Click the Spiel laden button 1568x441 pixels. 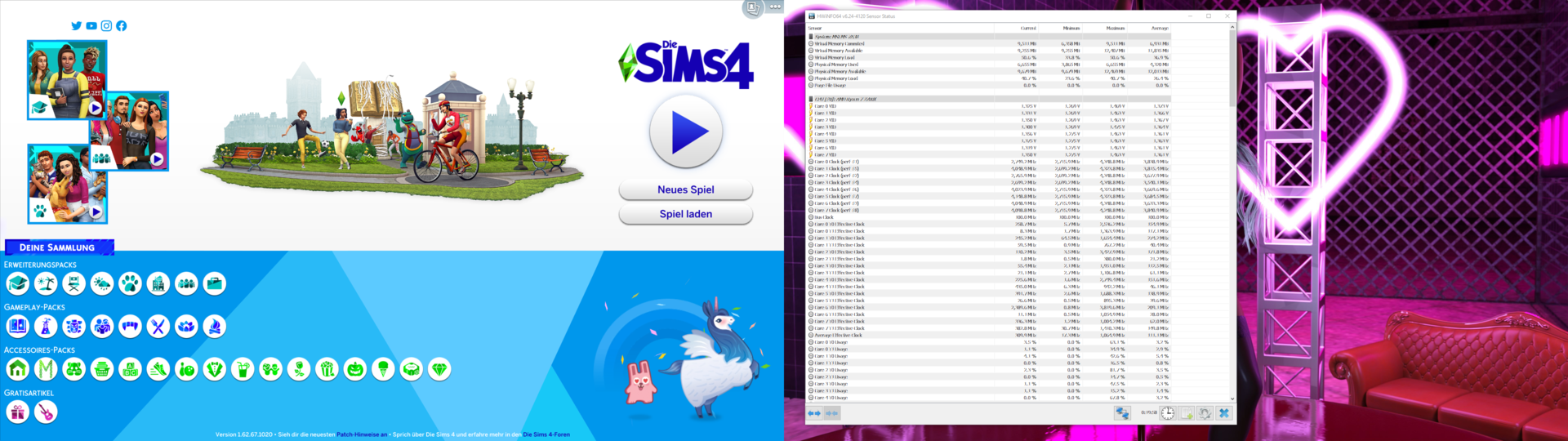[x=686, y=214]
